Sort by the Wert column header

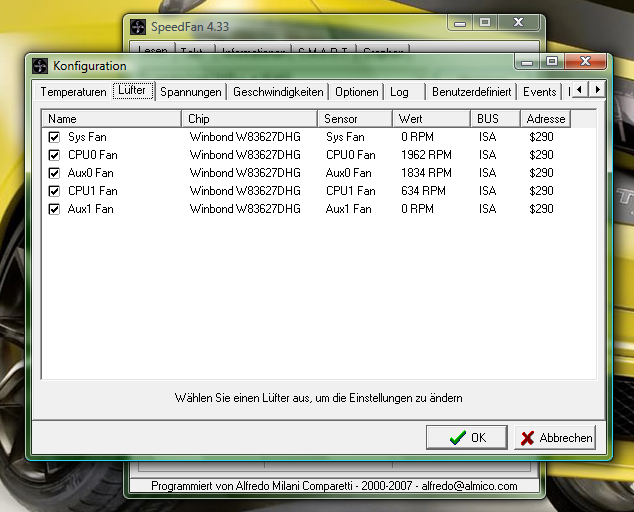pos(431,119)
